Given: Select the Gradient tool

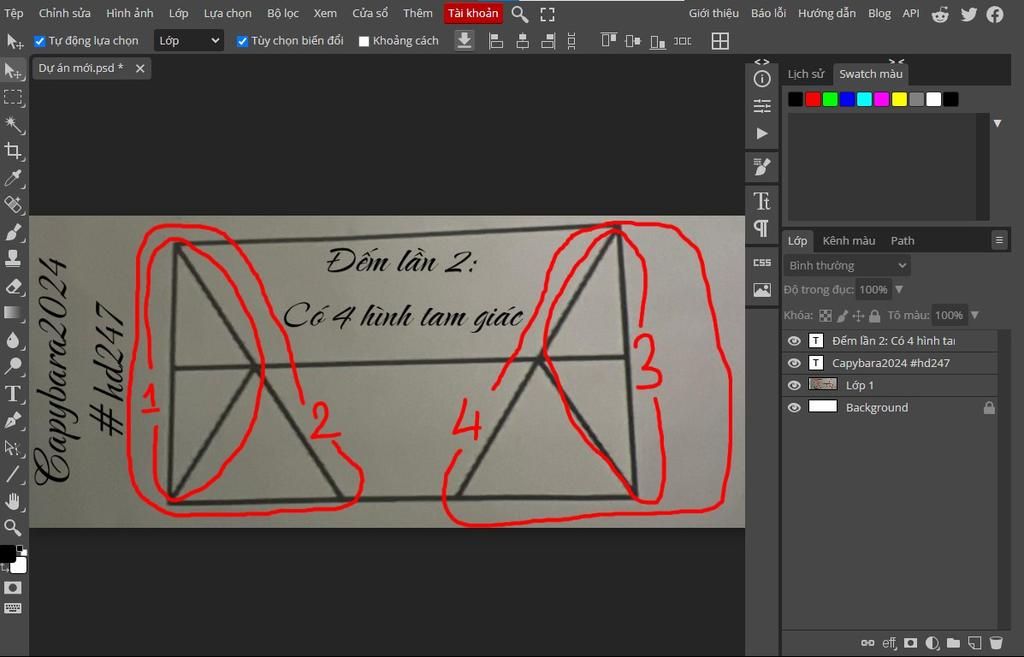Looking at the screenshot, I should [12, 313].
